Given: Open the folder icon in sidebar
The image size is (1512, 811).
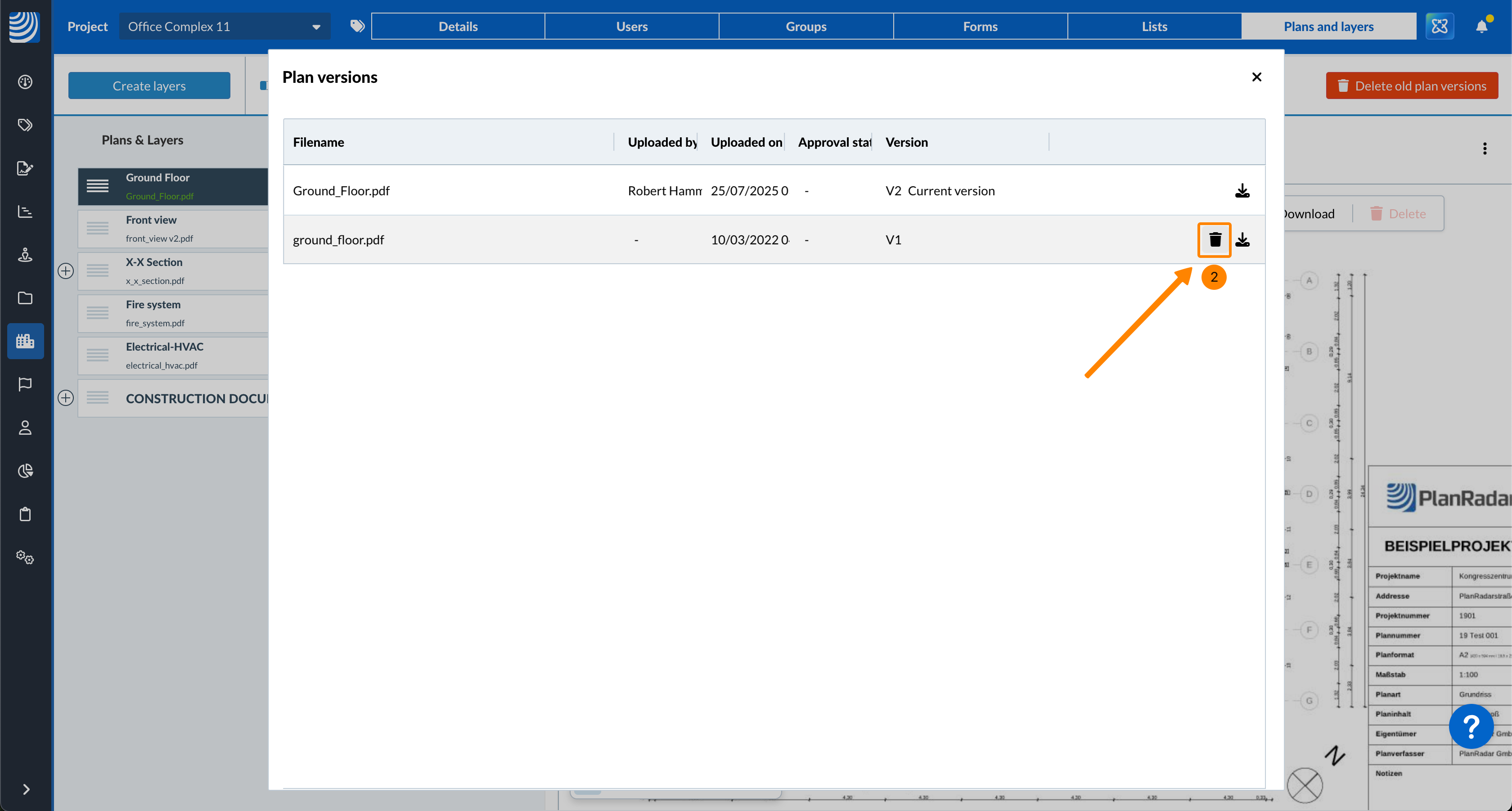Looking at the screenshot, I should [25, 298].
